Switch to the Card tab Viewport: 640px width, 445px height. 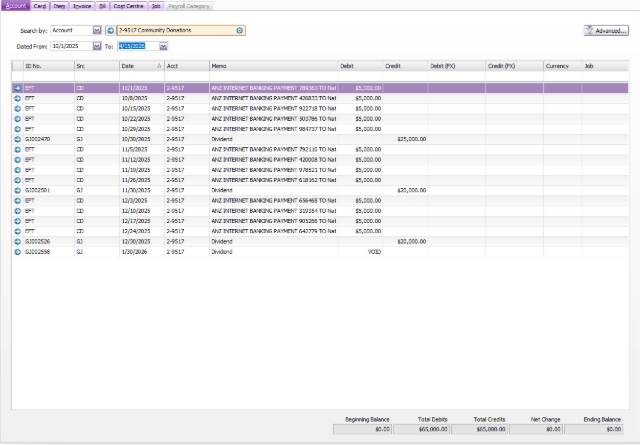[40, 6]
